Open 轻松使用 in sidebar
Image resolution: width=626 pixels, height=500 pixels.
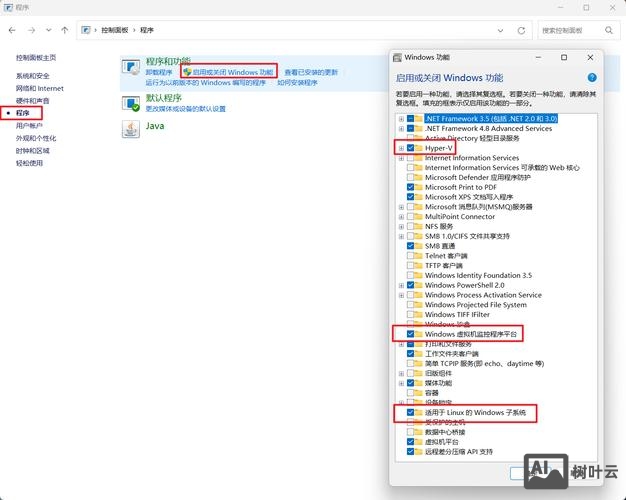coord(29,163)
